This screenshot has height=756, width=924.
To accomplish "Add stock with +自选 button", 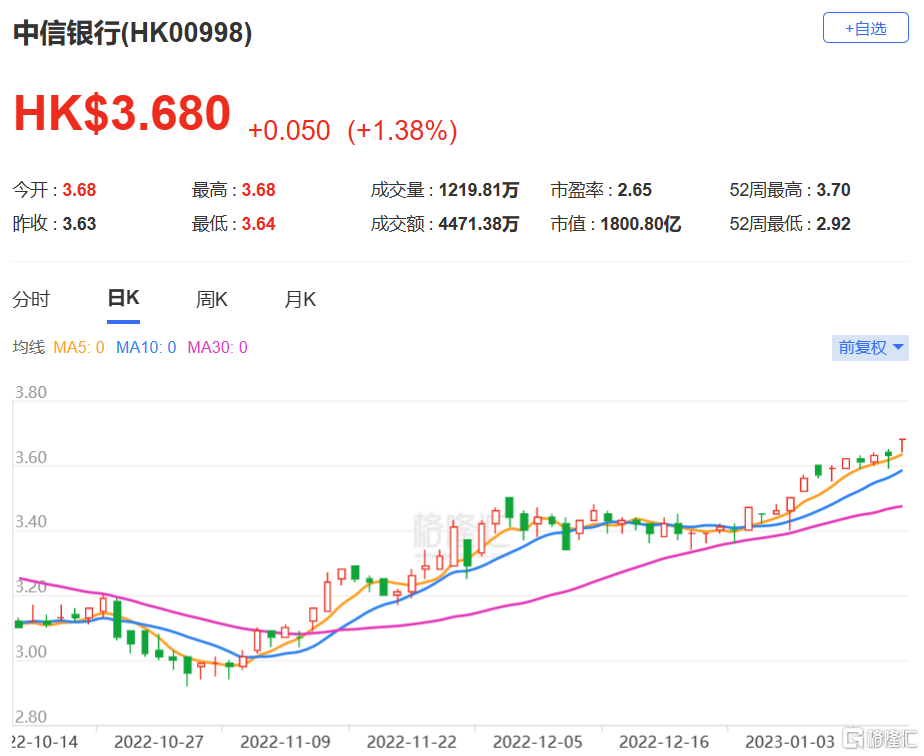I will [x=865, y=28].
